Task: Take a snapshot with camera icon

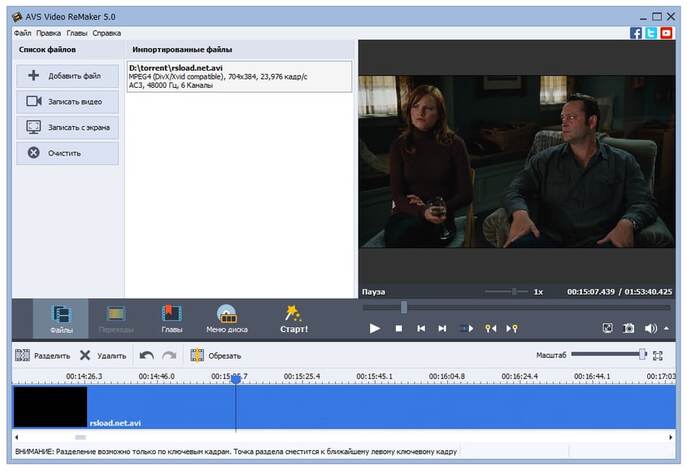Action: point(629,328)
